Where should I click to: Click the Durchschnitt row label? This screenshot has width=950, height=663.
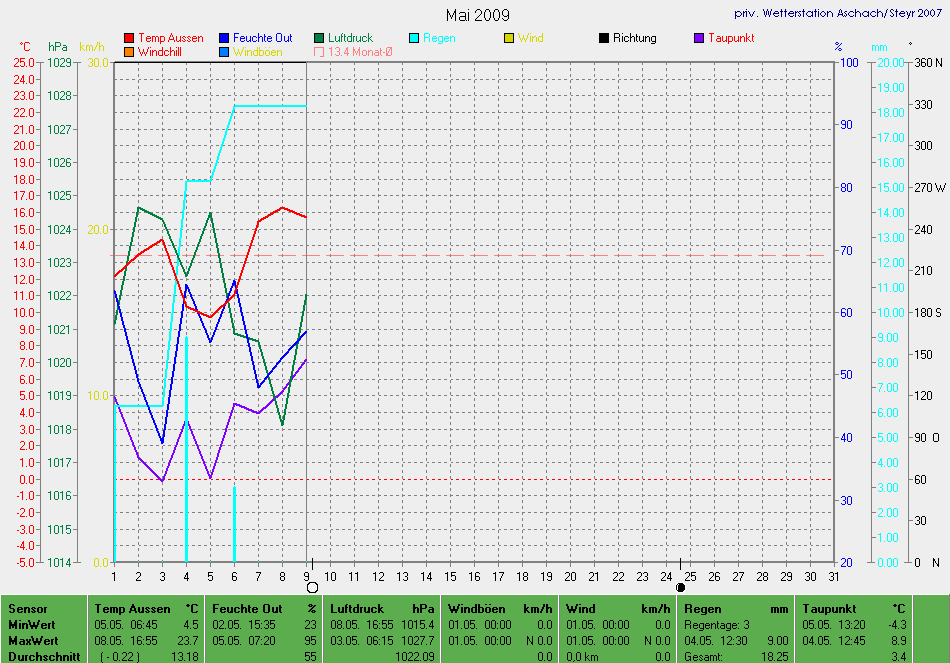coord(42,656)
